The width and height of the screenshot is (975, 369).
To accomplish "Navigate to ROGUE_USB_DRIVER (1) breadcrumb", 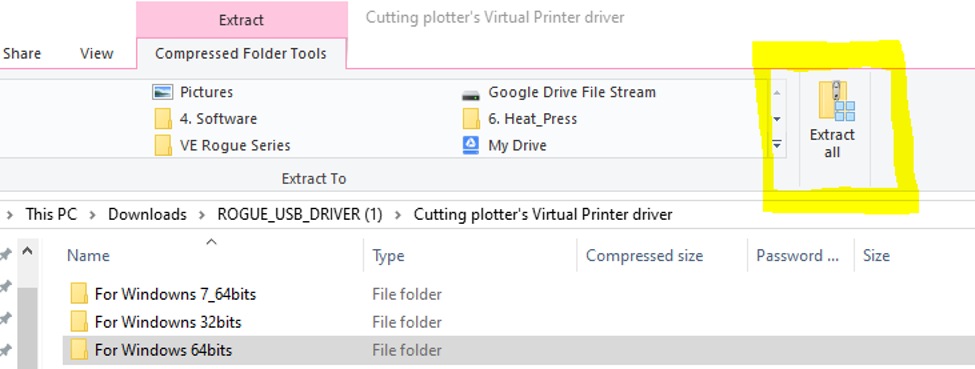I will (299, 215).
